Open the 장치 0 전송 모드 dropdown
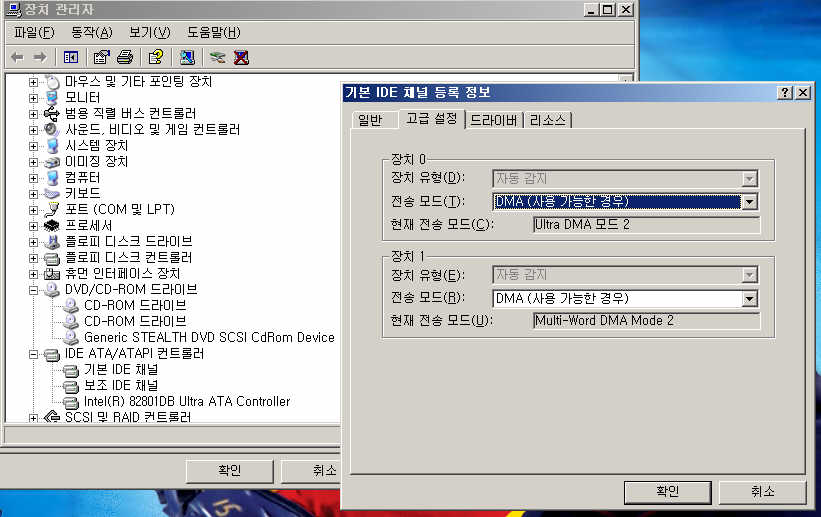The height and width of the screenshot is (517, 821). click(x=749, y=201)
